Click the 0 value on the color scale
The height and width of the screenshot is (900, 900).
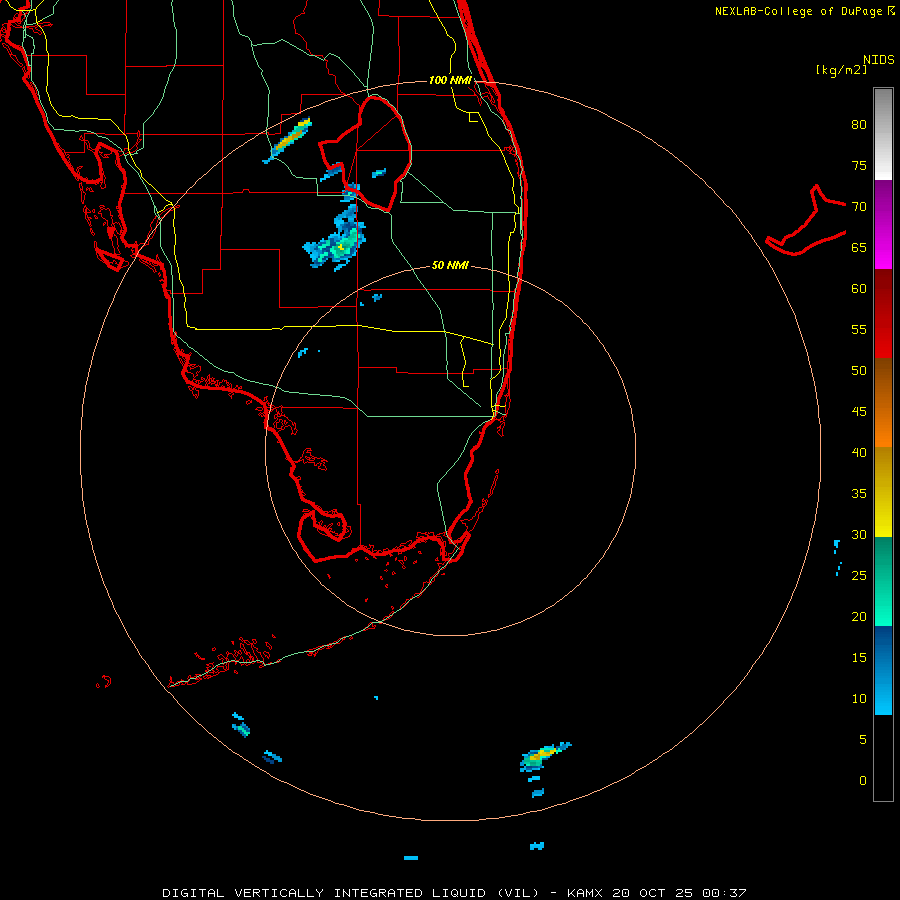[863, 781]
